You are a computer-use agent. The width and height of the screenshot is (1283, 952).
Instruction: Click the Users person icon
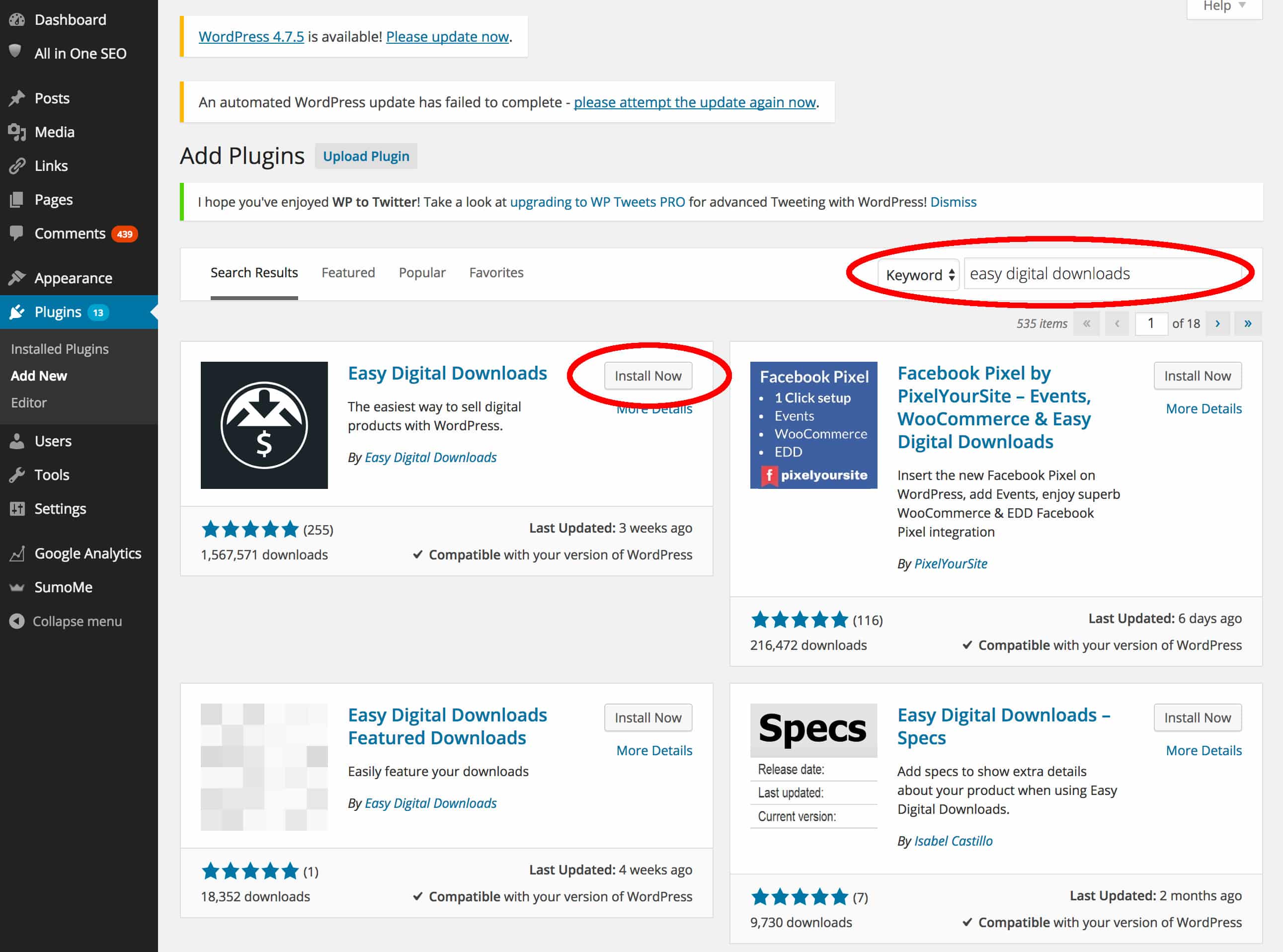click(x=17, y=441)
